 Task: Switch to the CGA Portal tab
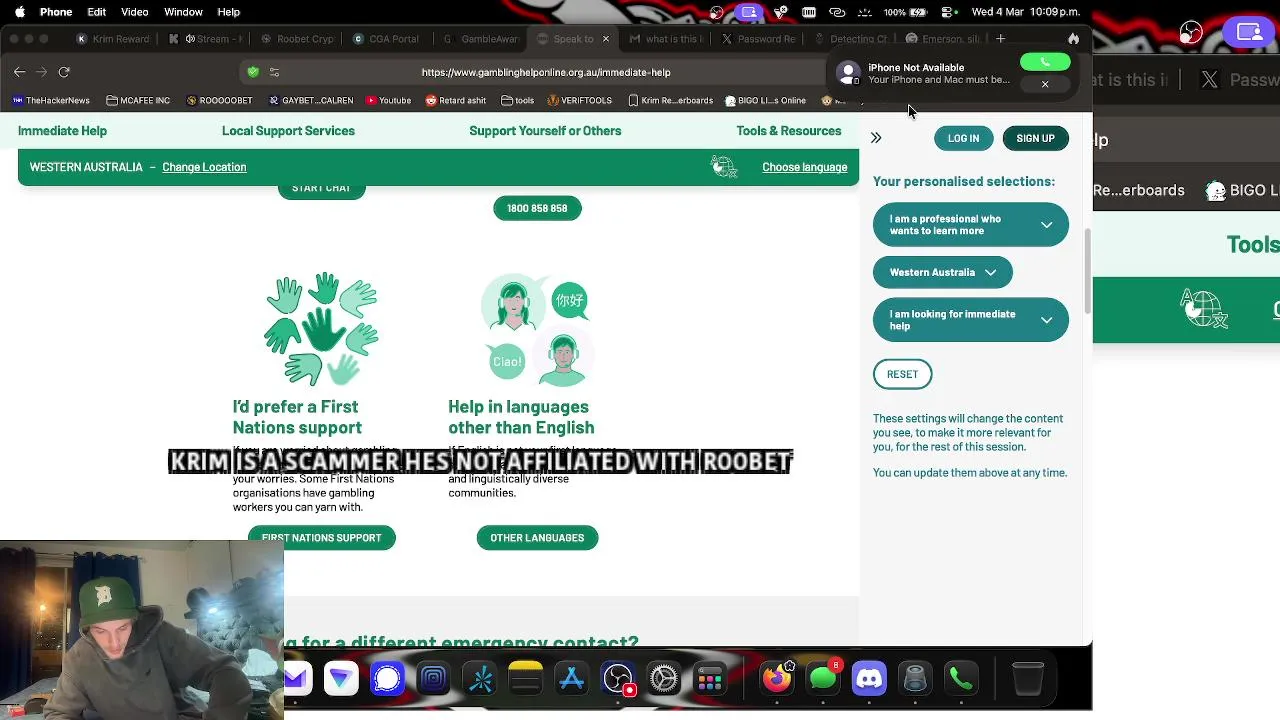click(x=388, y=39)
